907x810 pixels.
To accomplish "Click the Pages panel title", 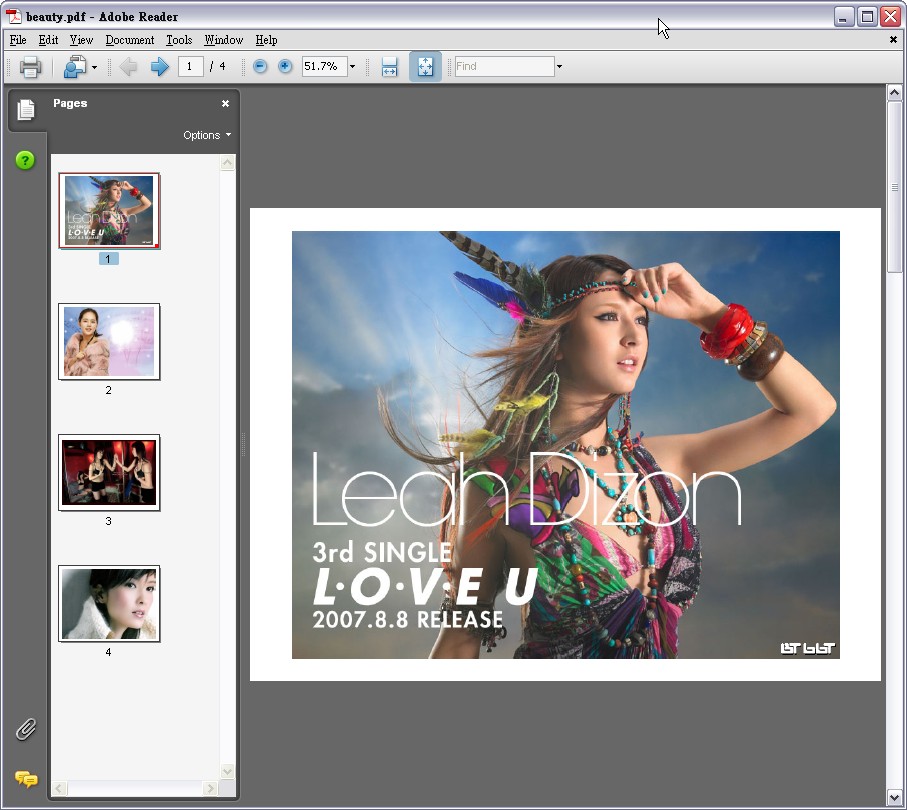I will click(70, 104).
